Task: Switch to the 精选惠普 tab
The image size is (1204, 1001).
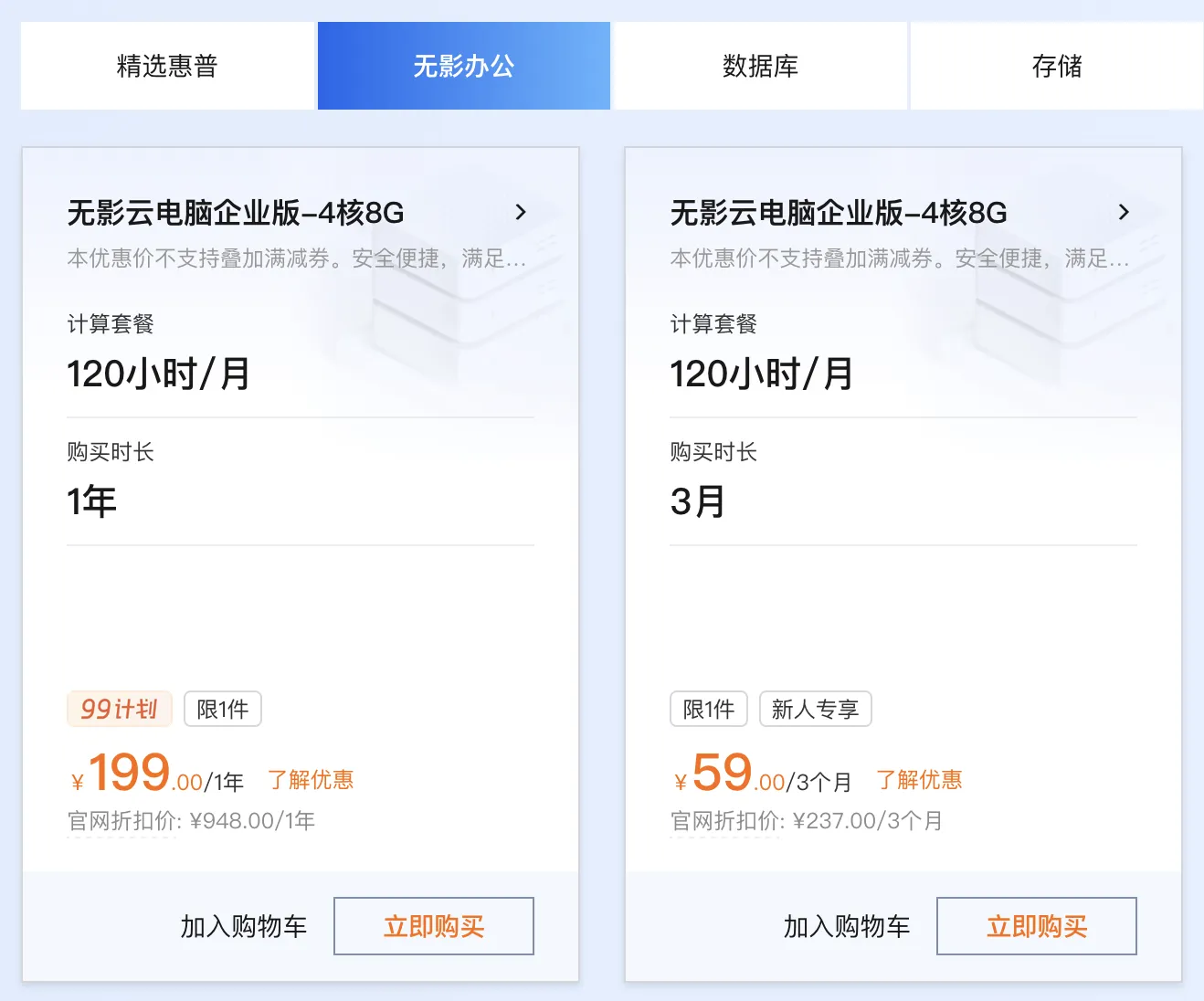Action: 167,66
